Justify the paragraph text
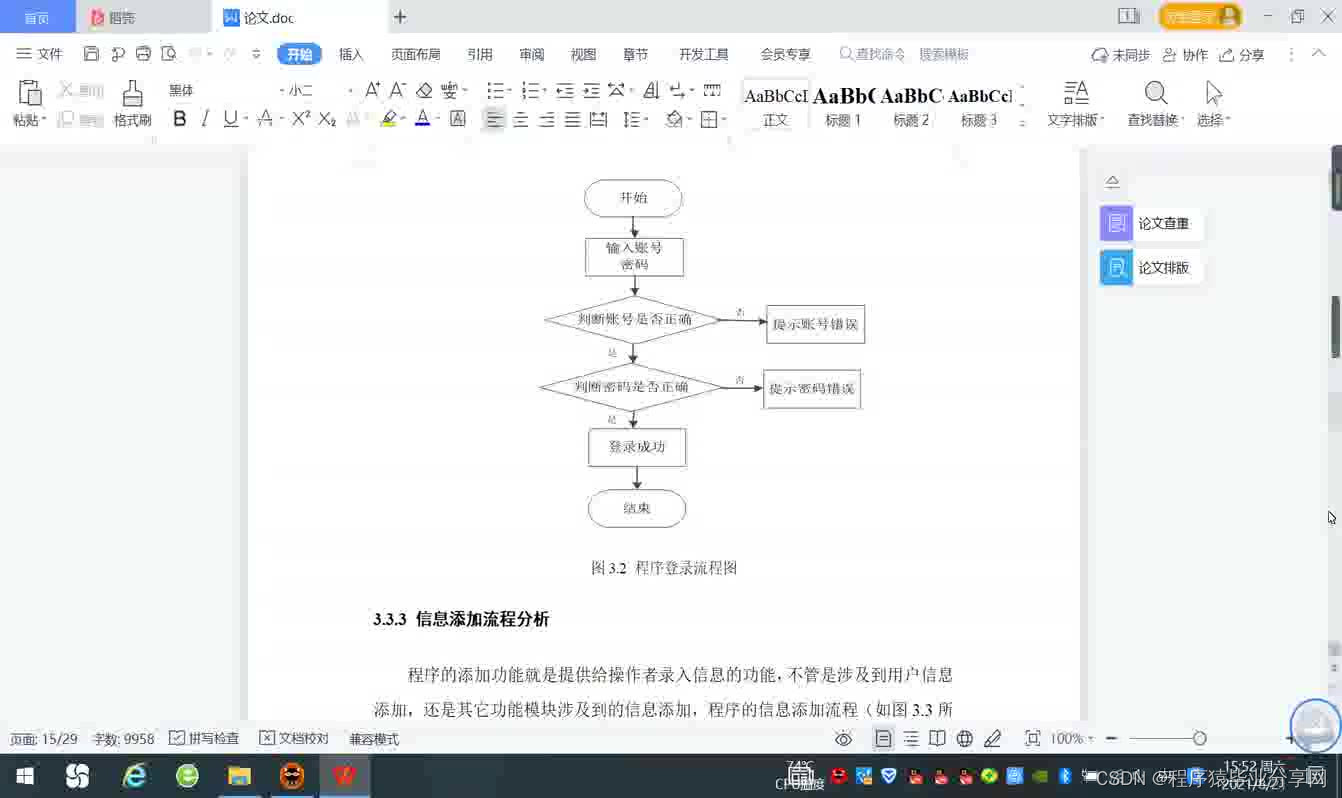The height and width of the screenshot is (798, 1342). [572, 119]
